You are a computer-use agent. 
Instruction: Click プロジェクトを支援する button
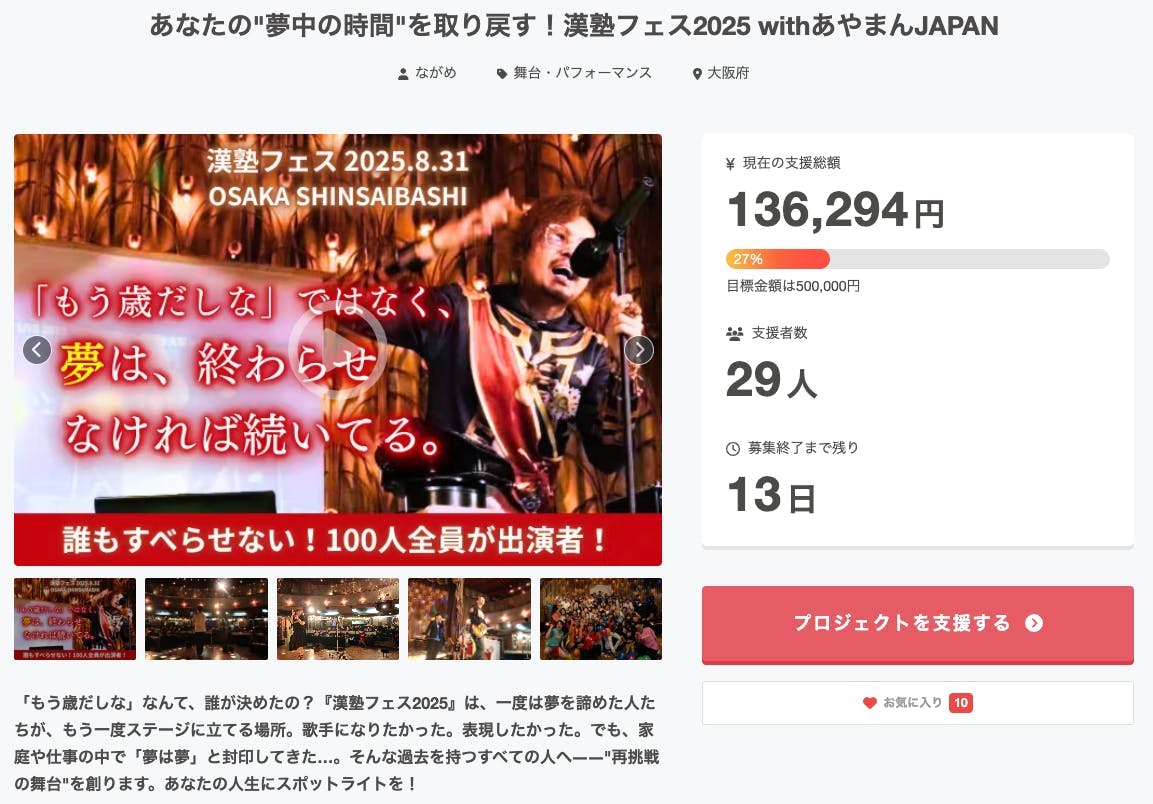(x=918, y=625)
